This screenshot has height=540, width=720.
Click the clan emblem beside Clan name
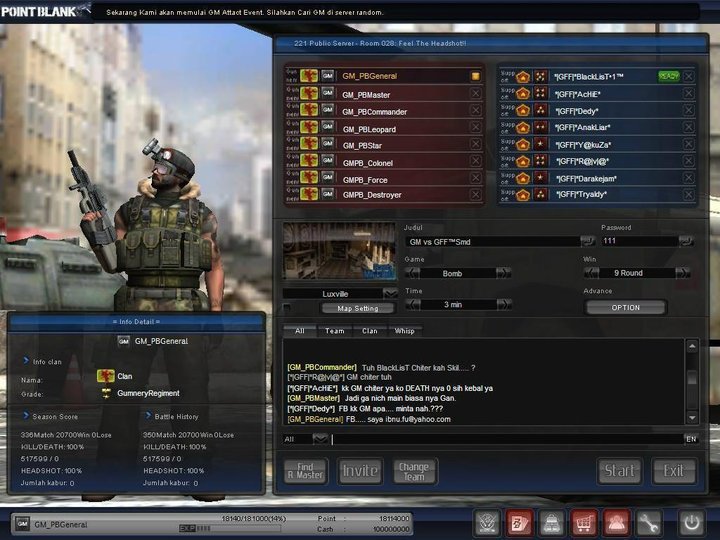tap(106, 376)
